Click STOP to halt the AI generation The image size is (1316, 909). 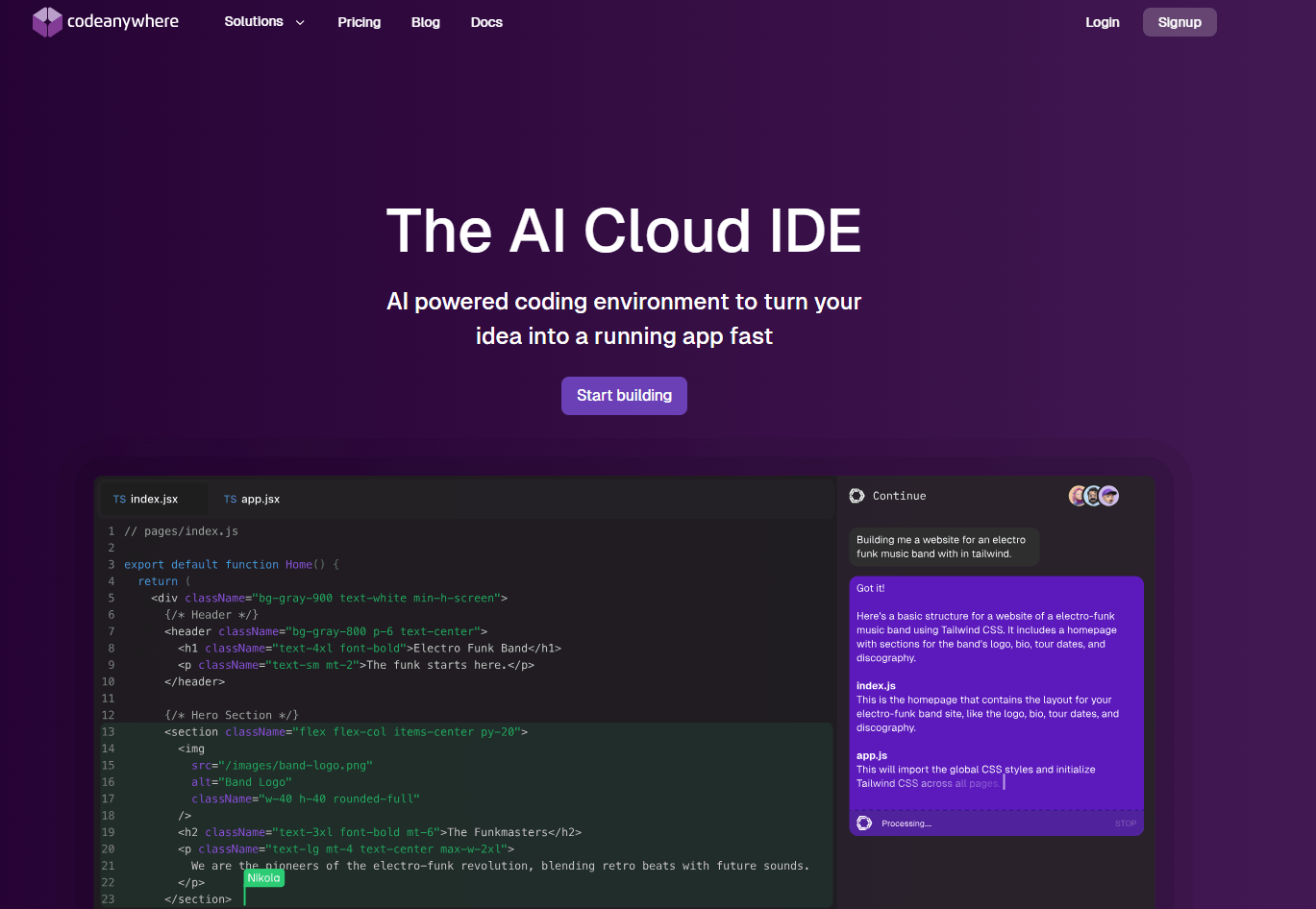point(1125,823)
